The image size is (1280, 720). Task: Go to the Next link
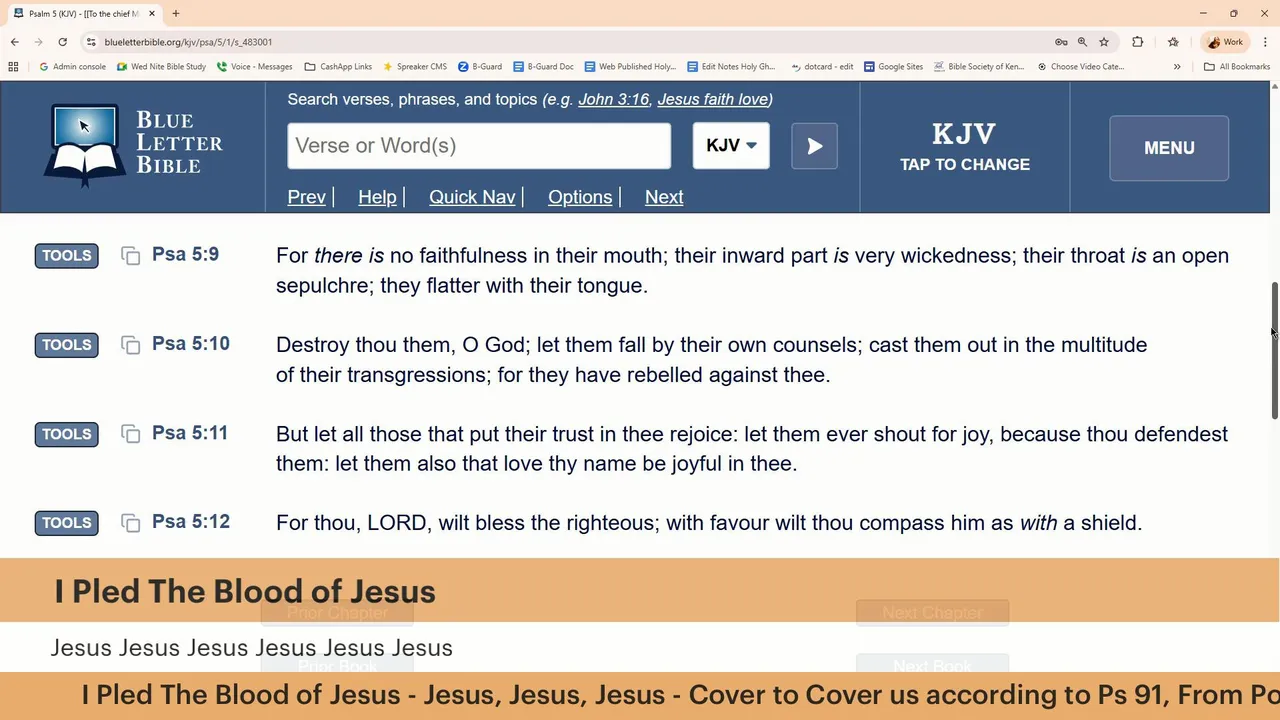pyautogui.click(x=664, y=197)
